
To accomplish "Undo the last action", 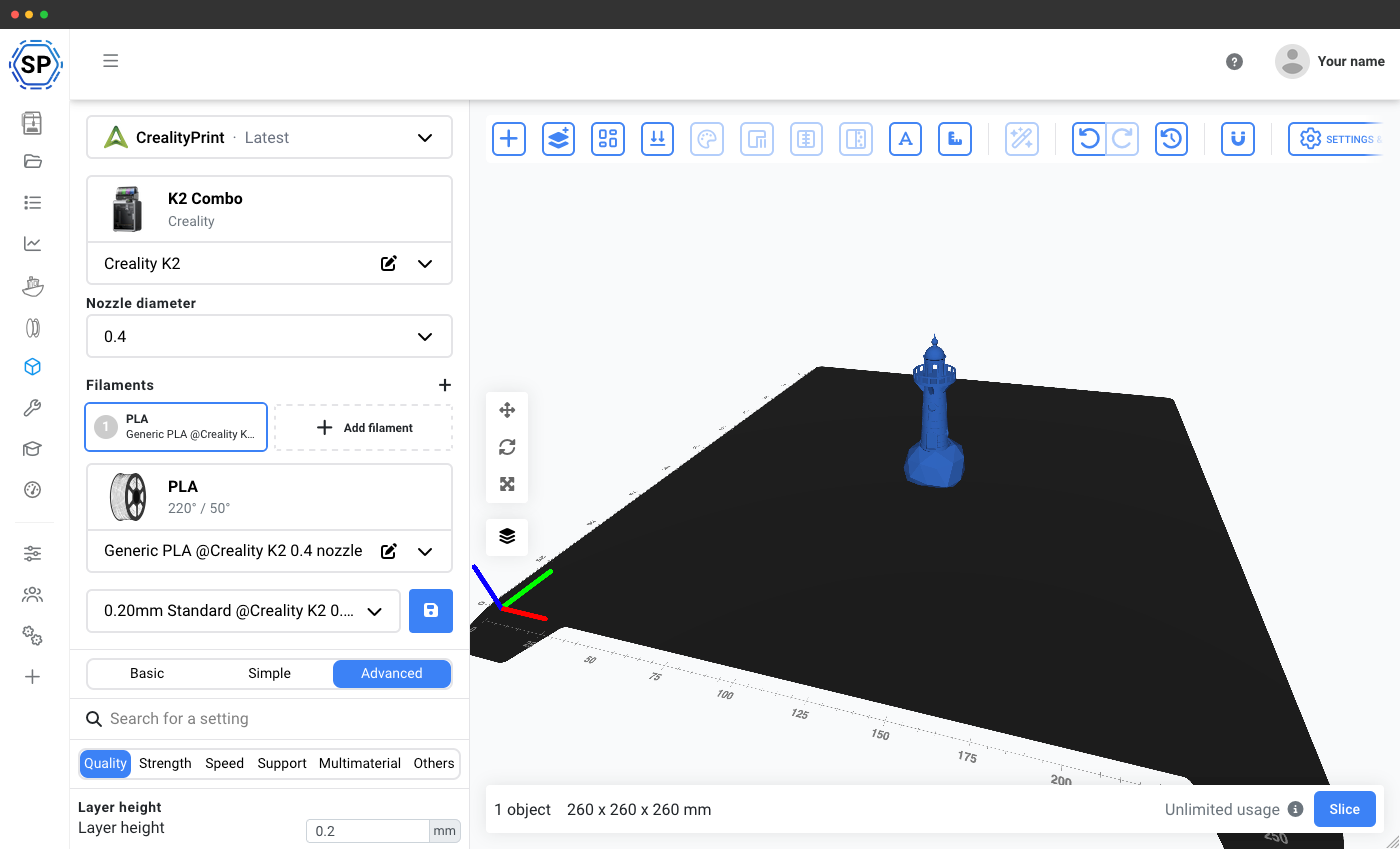I will (x=1089, y=139).
